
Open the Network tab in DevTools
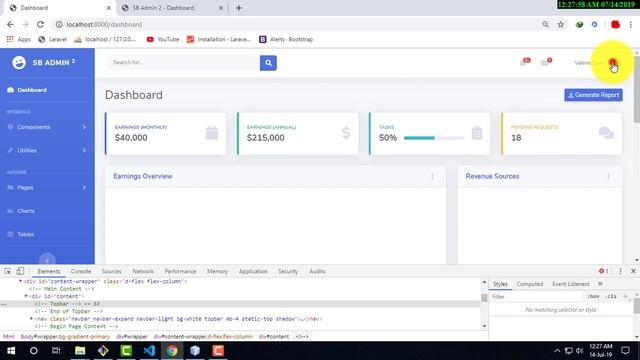point(143,271)
